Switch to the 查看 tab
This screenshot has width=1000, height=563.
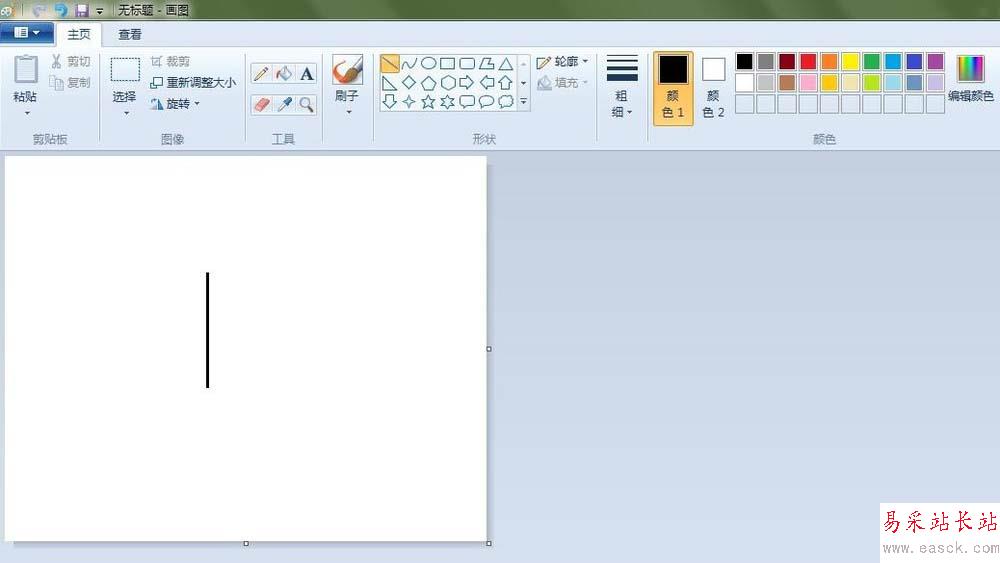coord(130,34)
